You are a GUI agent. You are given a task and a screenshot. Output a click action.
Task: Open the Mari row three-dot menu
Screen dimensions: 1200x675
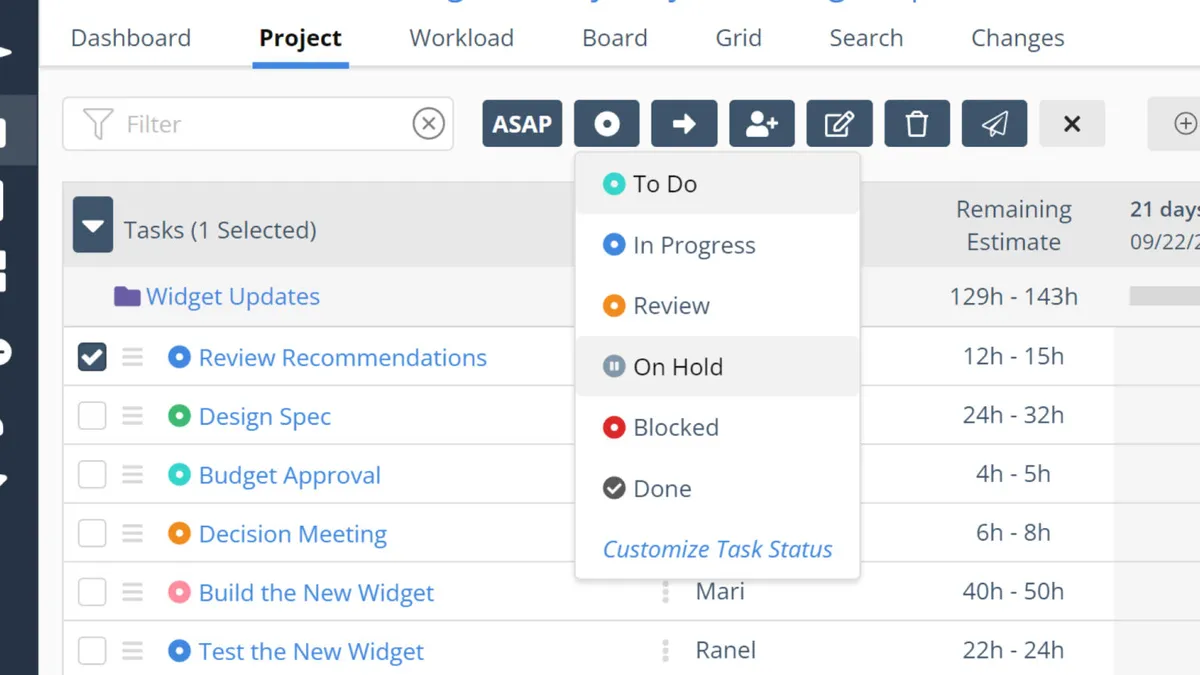click(665, 592)
